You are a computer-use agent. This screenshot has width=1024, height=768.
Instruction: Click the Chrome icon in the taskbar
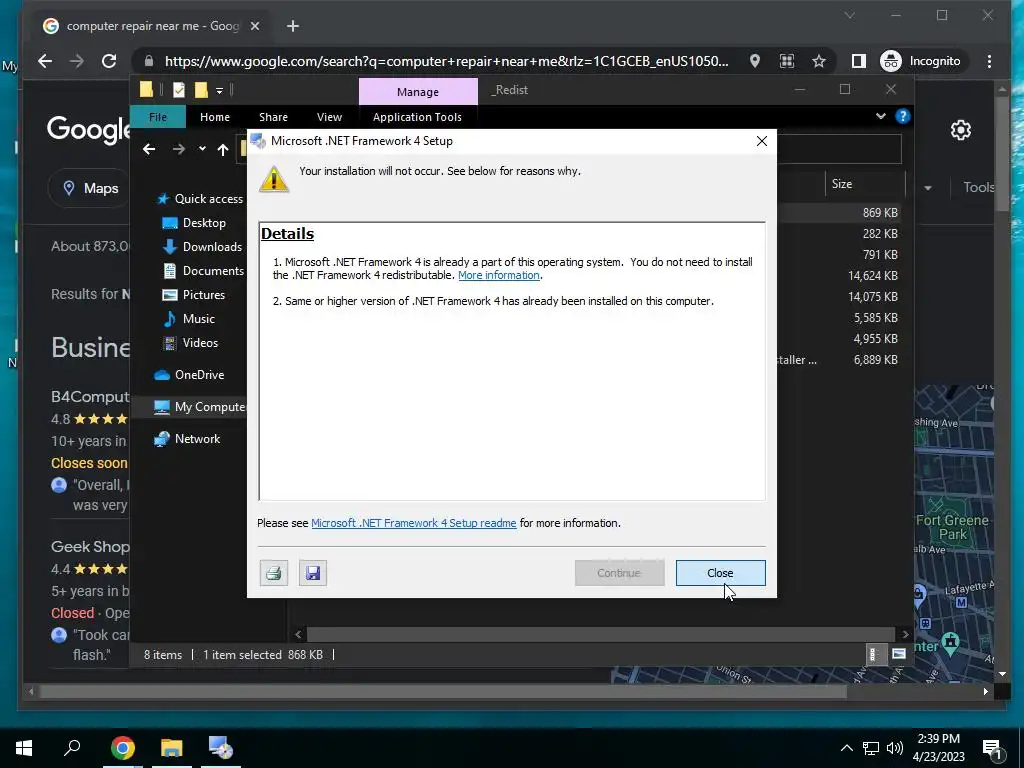tap(122, 748)
